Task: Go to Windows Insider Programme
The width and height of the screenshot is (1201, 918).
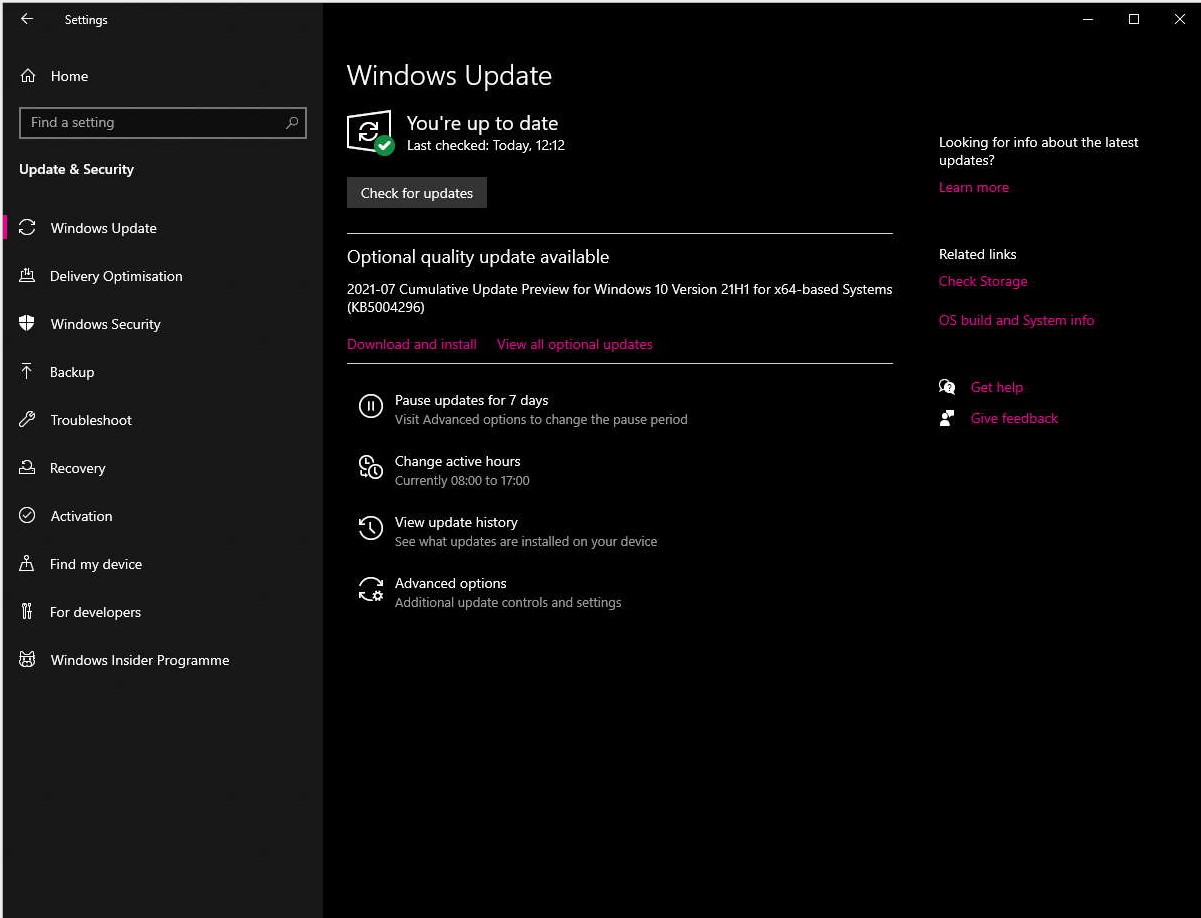Action: (x=140, y=660)
